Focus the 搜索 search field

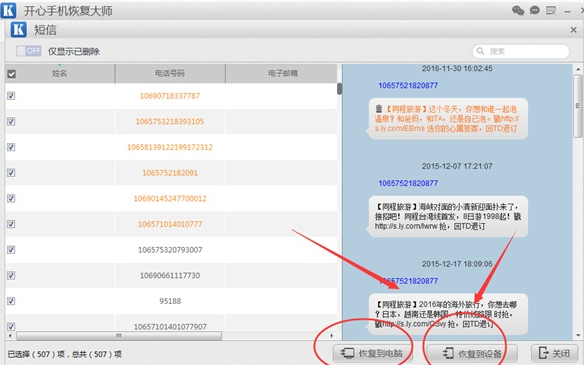click(x=521, y=51)
